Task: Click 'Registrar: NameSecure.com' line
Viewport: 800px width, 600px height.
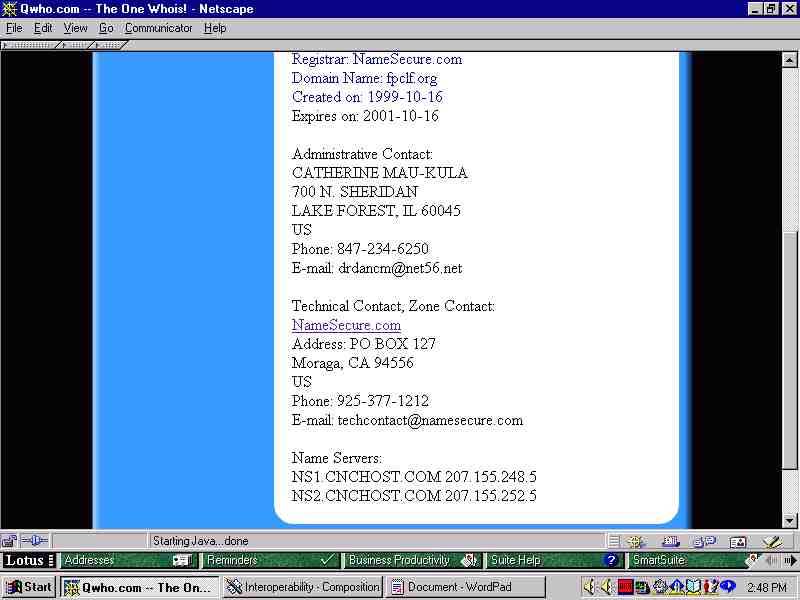Action: click(x=377, y=59)
